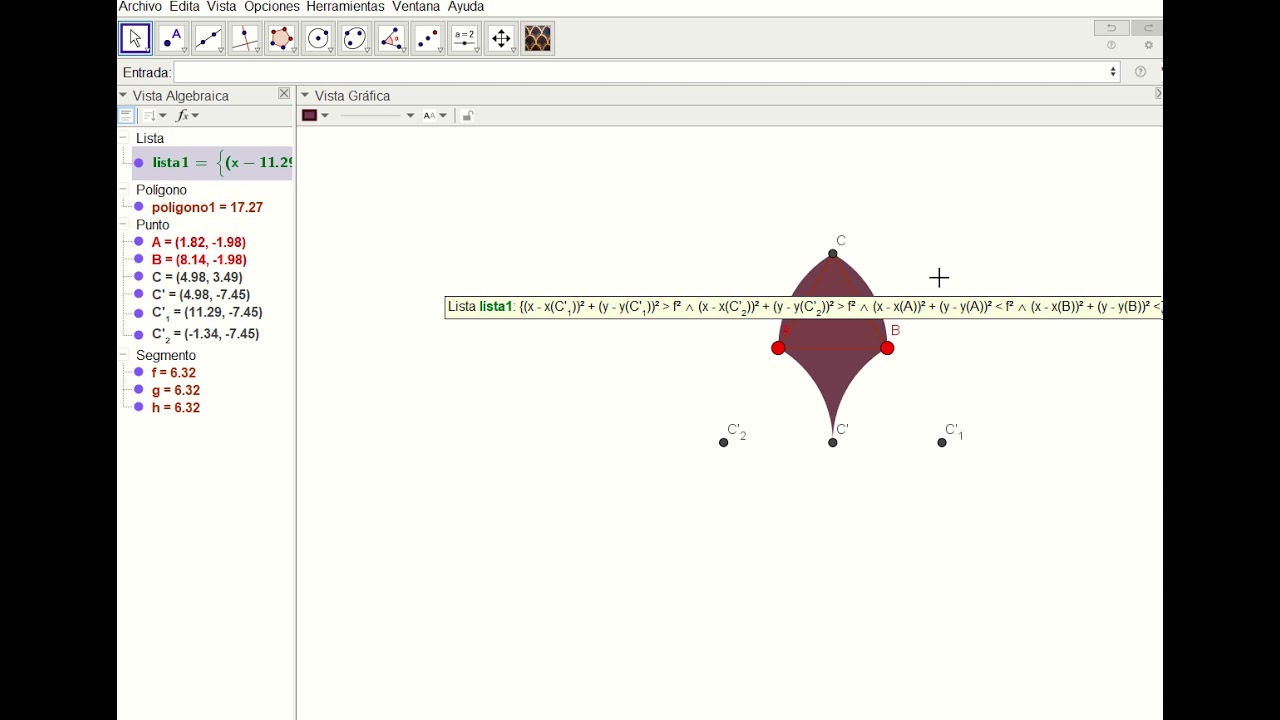Select the Slider a=2 tool
1280x720 pixels.
[465, 38]
